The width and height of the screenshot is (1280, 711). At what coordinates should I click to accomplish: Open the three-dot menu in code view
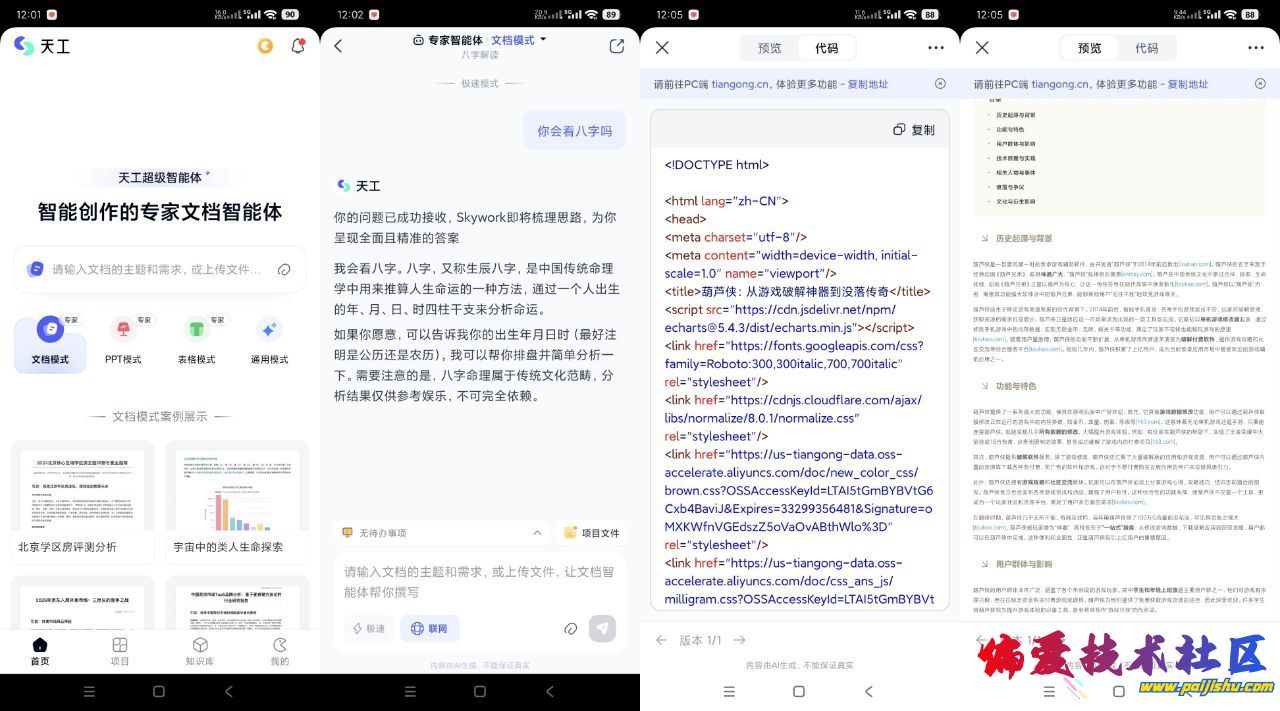[935, 48]
